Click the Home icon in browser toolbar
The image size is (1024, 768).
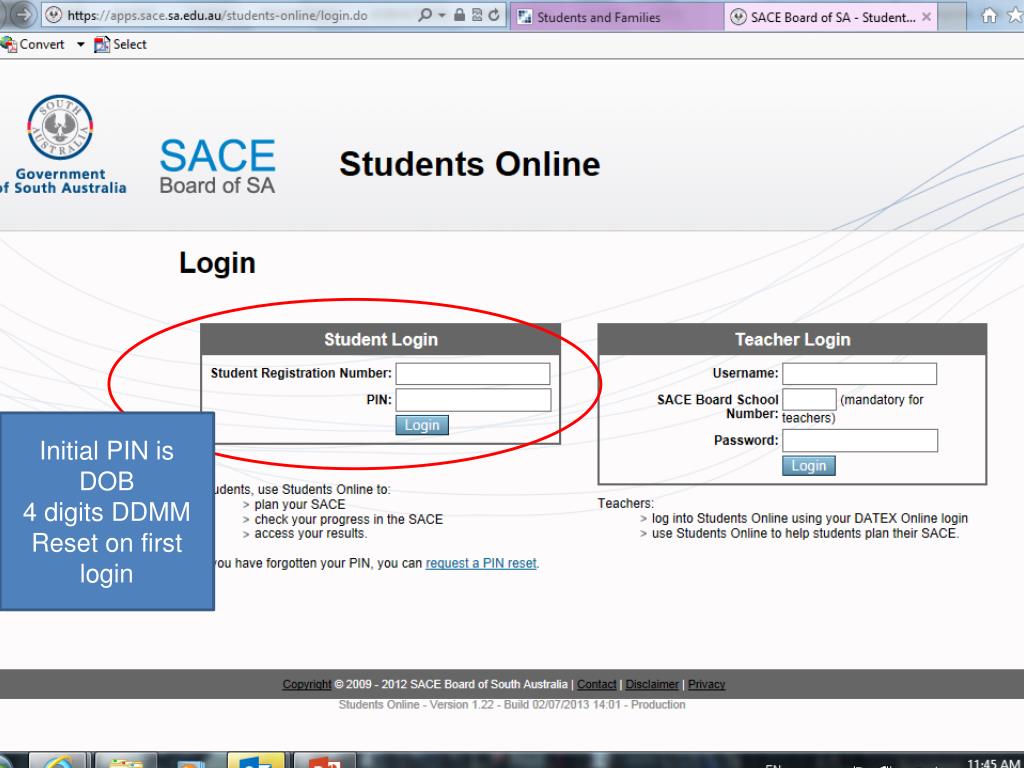click(989, 16)
